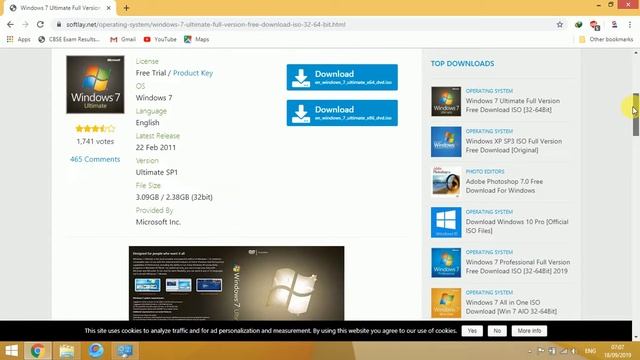The image size is (640, 360).
Task: Reload the page with refresh icon
Action: [40, 24]
